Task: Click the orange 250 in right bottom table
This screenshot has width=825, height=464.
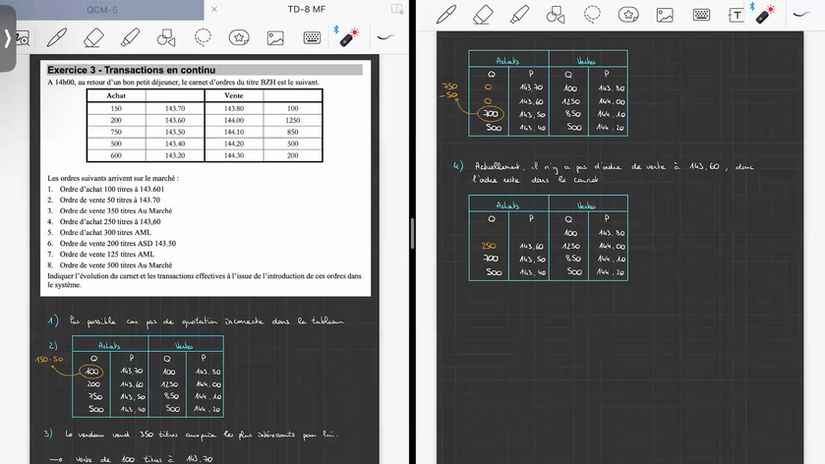Action: pyautogui.click(x=489, y=246)
